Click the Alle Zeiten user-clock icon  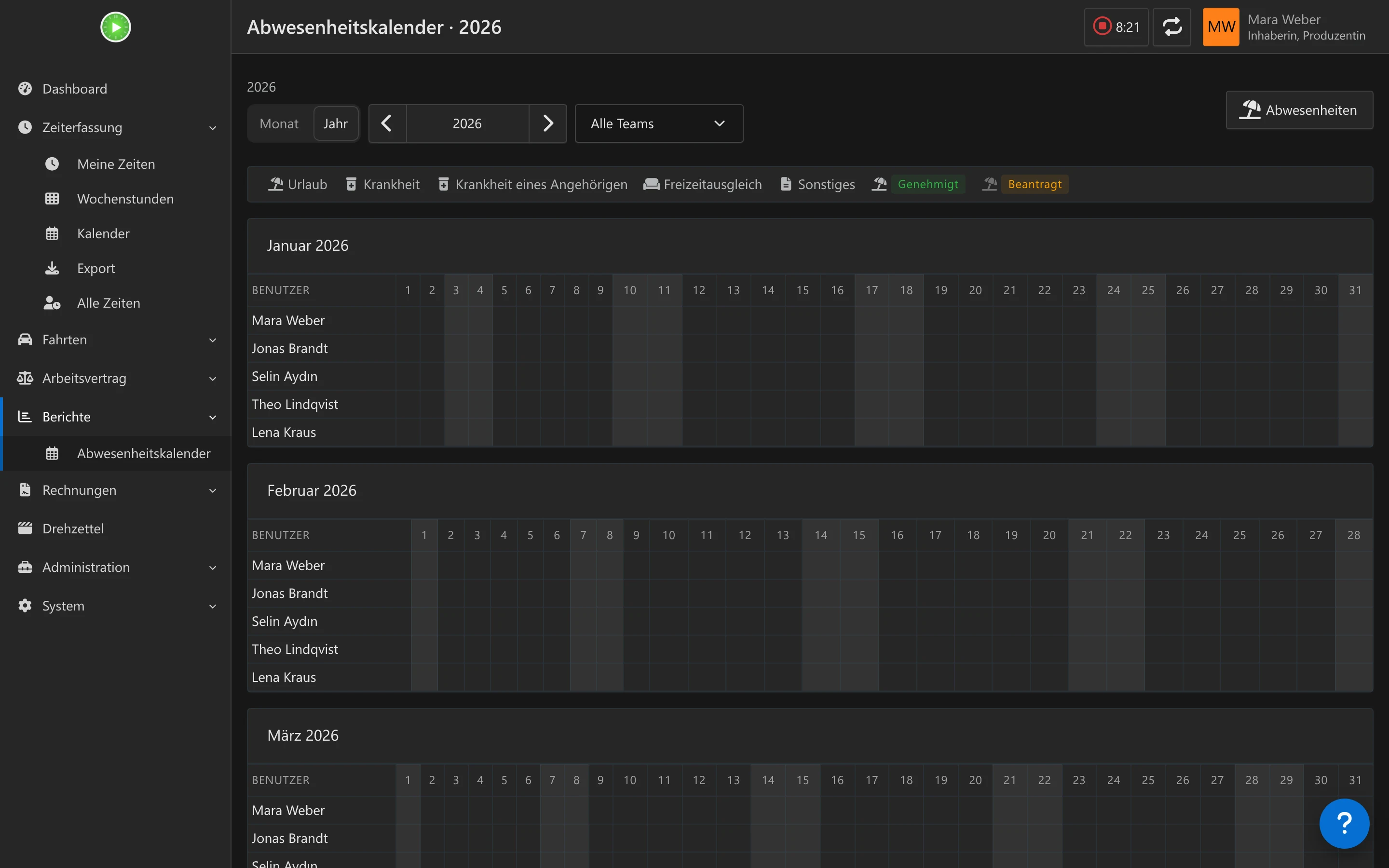[x=52, y=302]
